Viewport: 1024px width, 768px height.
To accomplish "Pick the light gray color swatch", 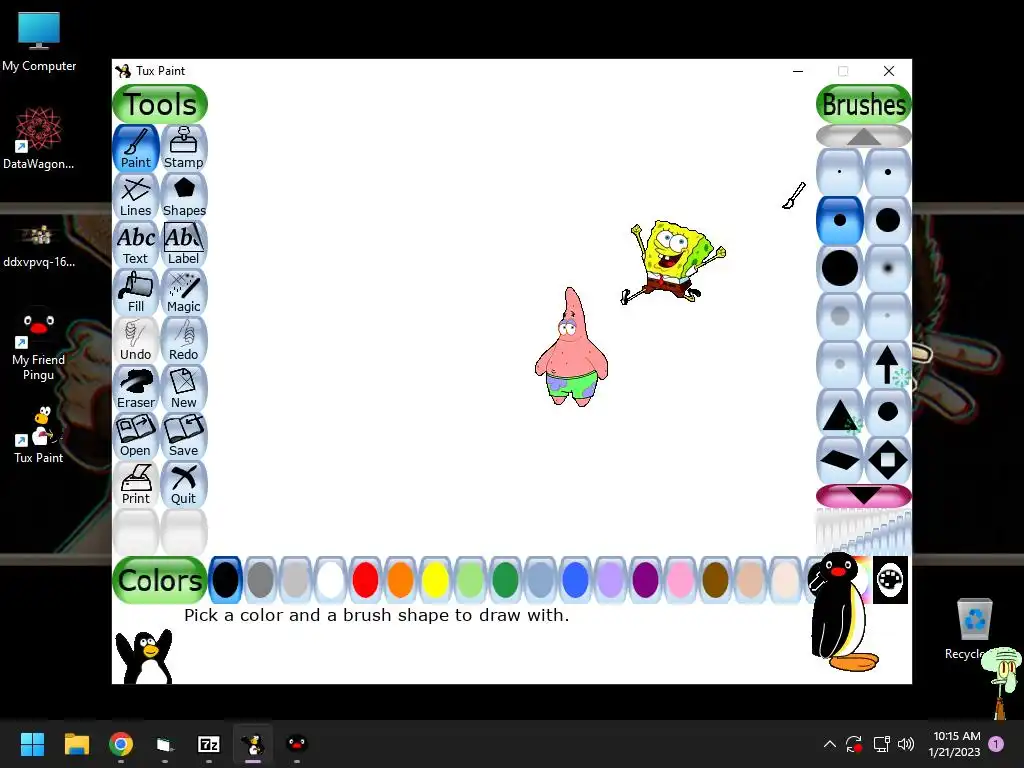I will [x=295, y=579].
